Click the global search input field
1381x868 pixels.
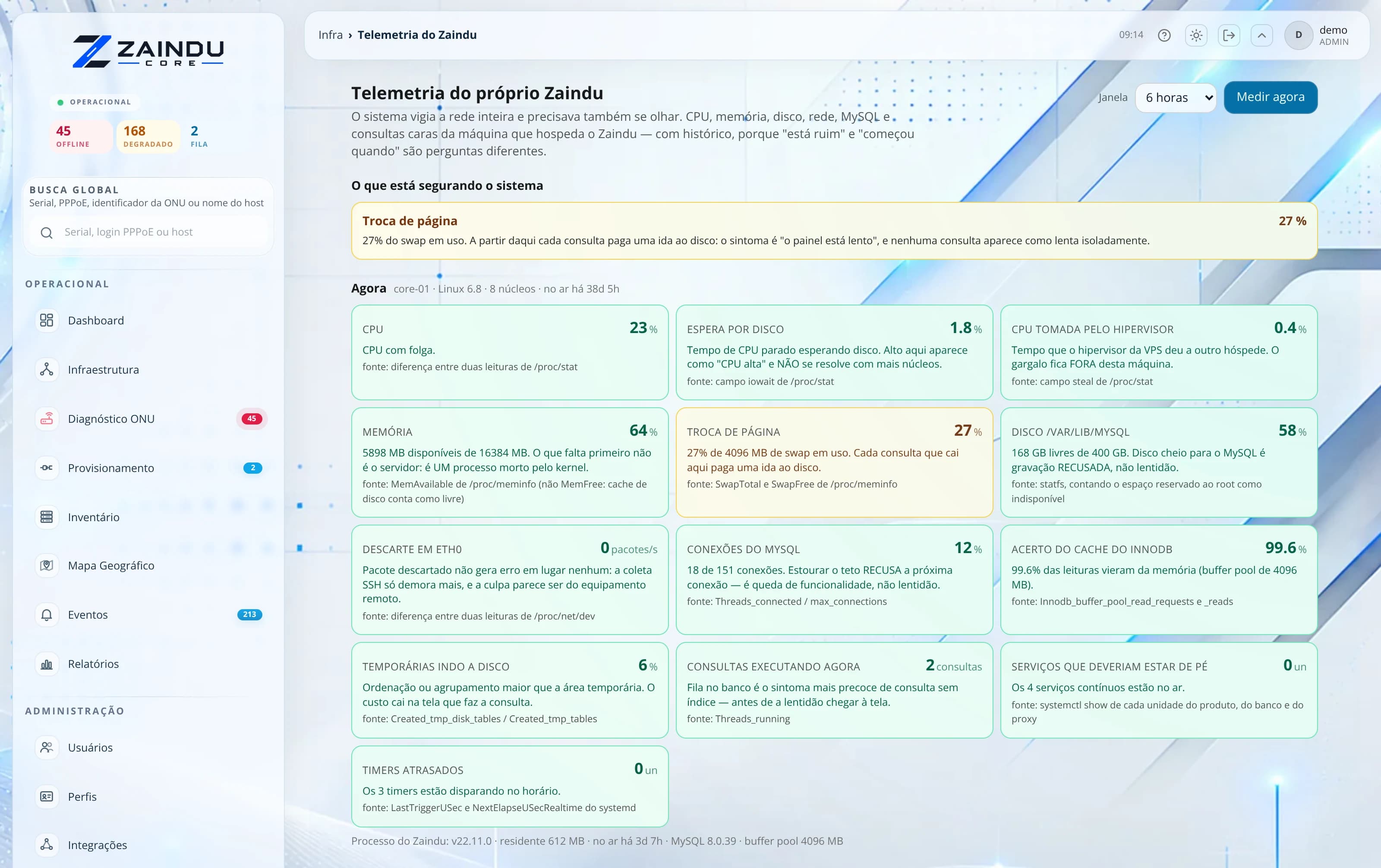point(148,232)
